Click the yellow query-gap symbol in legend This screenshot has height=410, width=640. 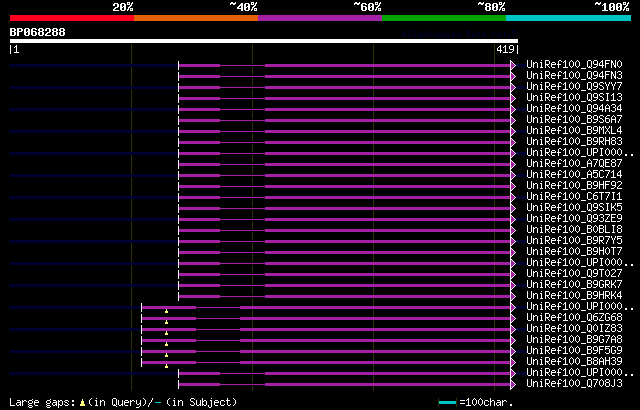(82, 403)
